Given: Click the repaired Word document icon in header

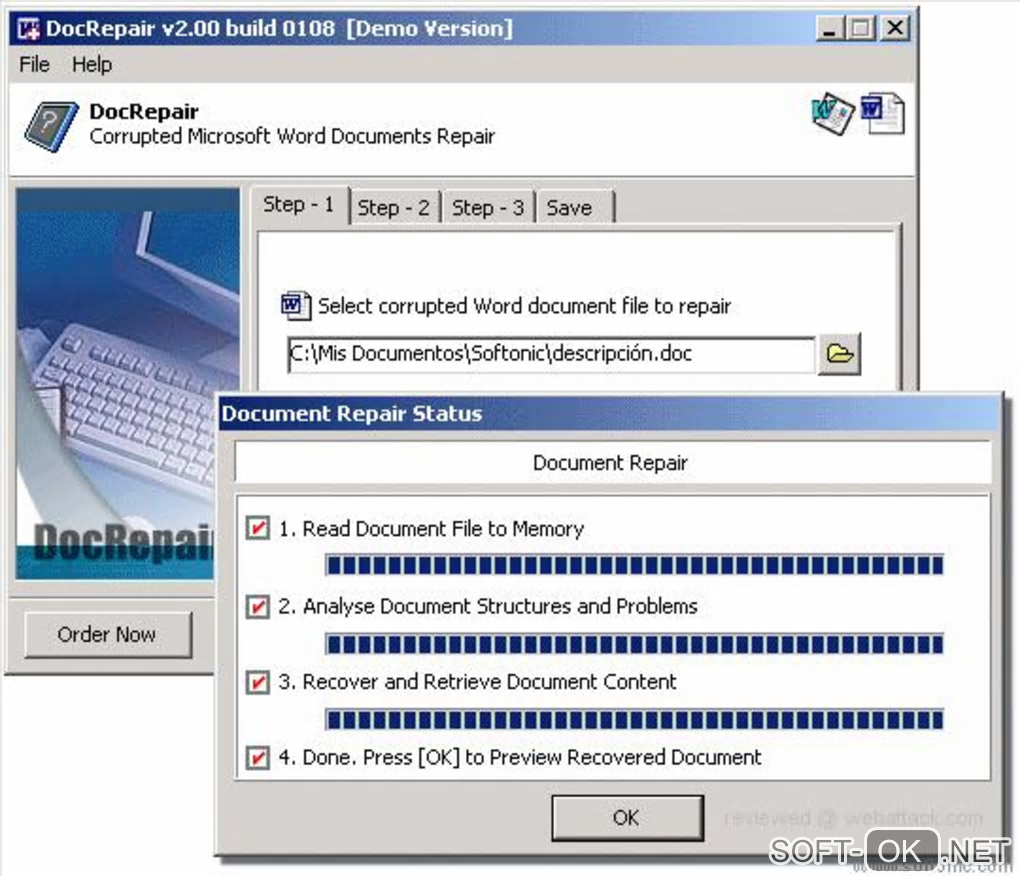Looking at the screenshot, I should click(x=882, y=114).
